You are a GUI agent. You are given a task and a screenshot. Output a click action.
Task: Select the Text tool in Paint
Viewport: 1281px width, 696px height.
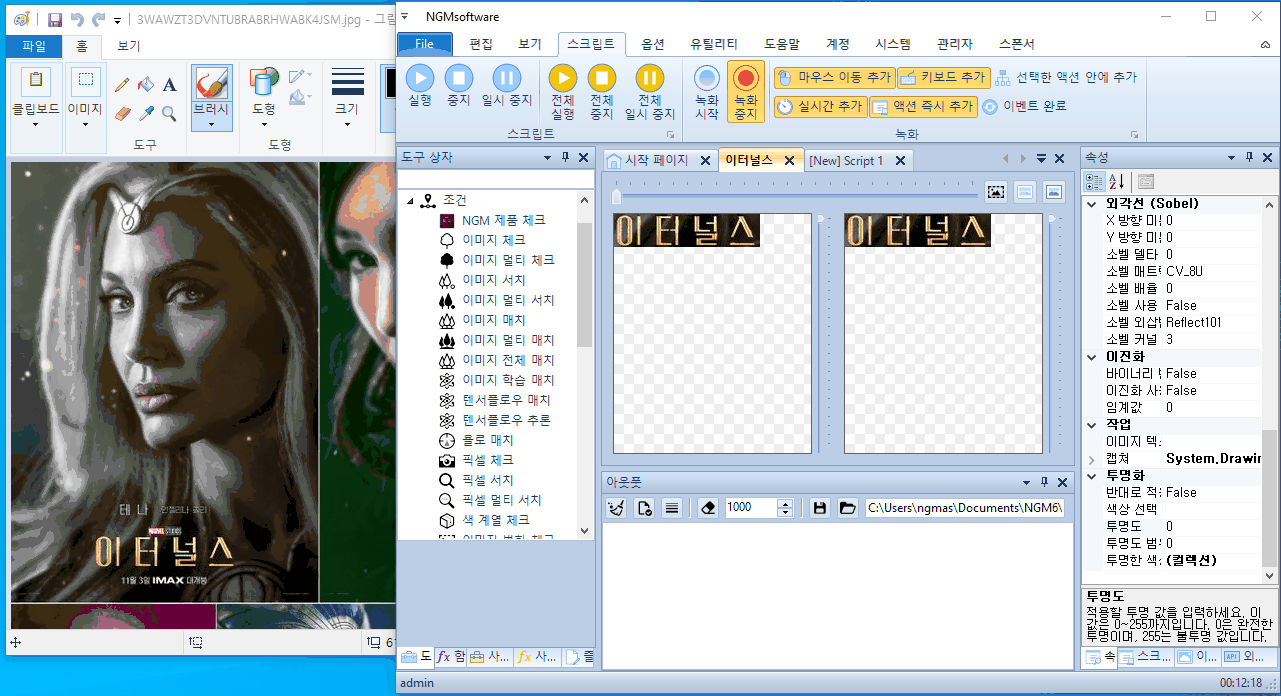(x=170, y=85)
